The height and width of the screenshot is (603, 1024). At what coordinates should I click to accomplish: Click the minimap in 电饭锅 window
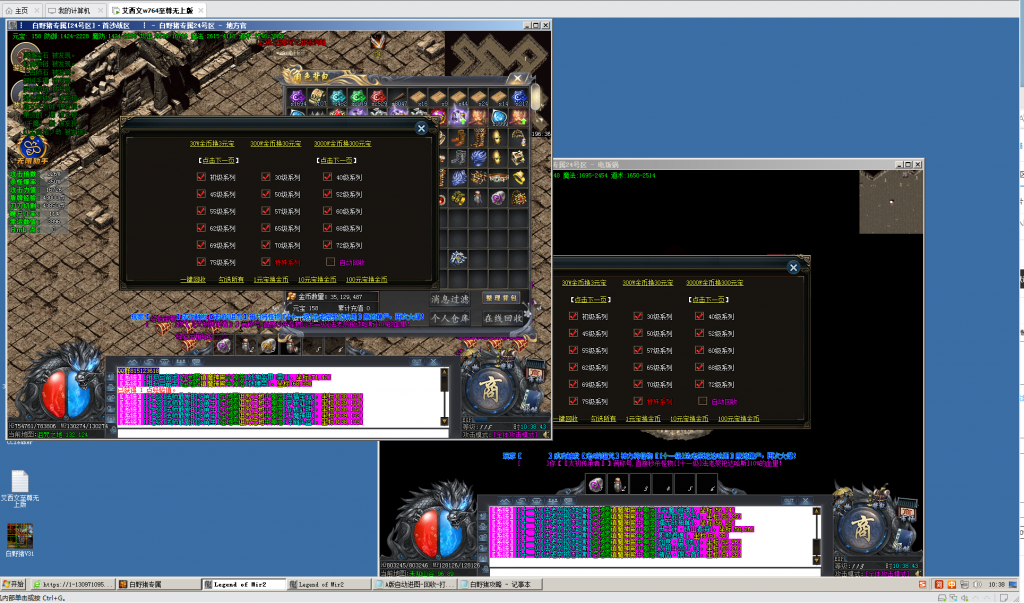[x=891, y=202]
